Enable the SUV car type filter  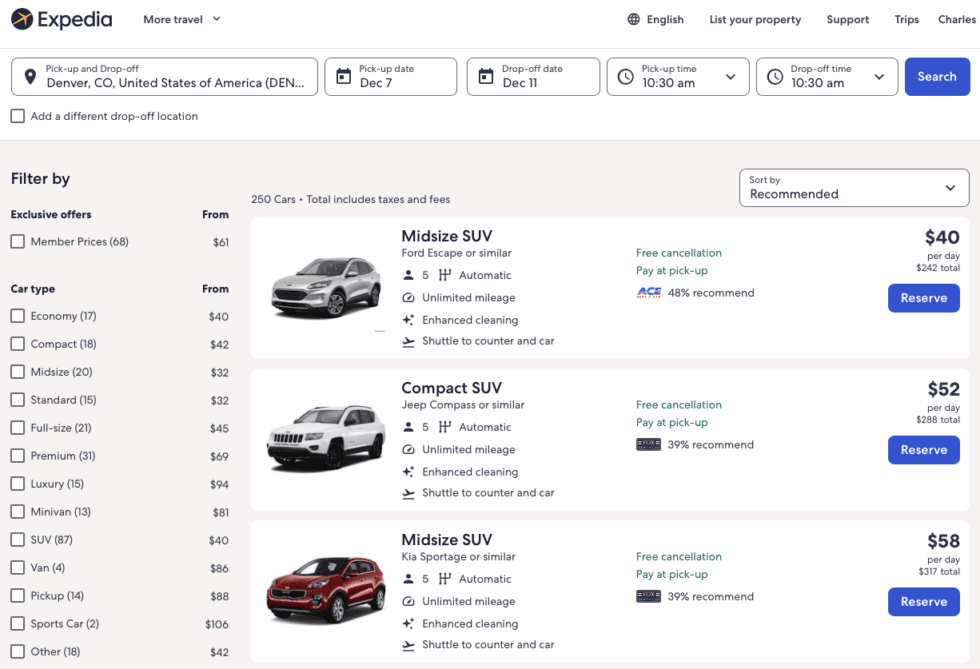(17, 539)
